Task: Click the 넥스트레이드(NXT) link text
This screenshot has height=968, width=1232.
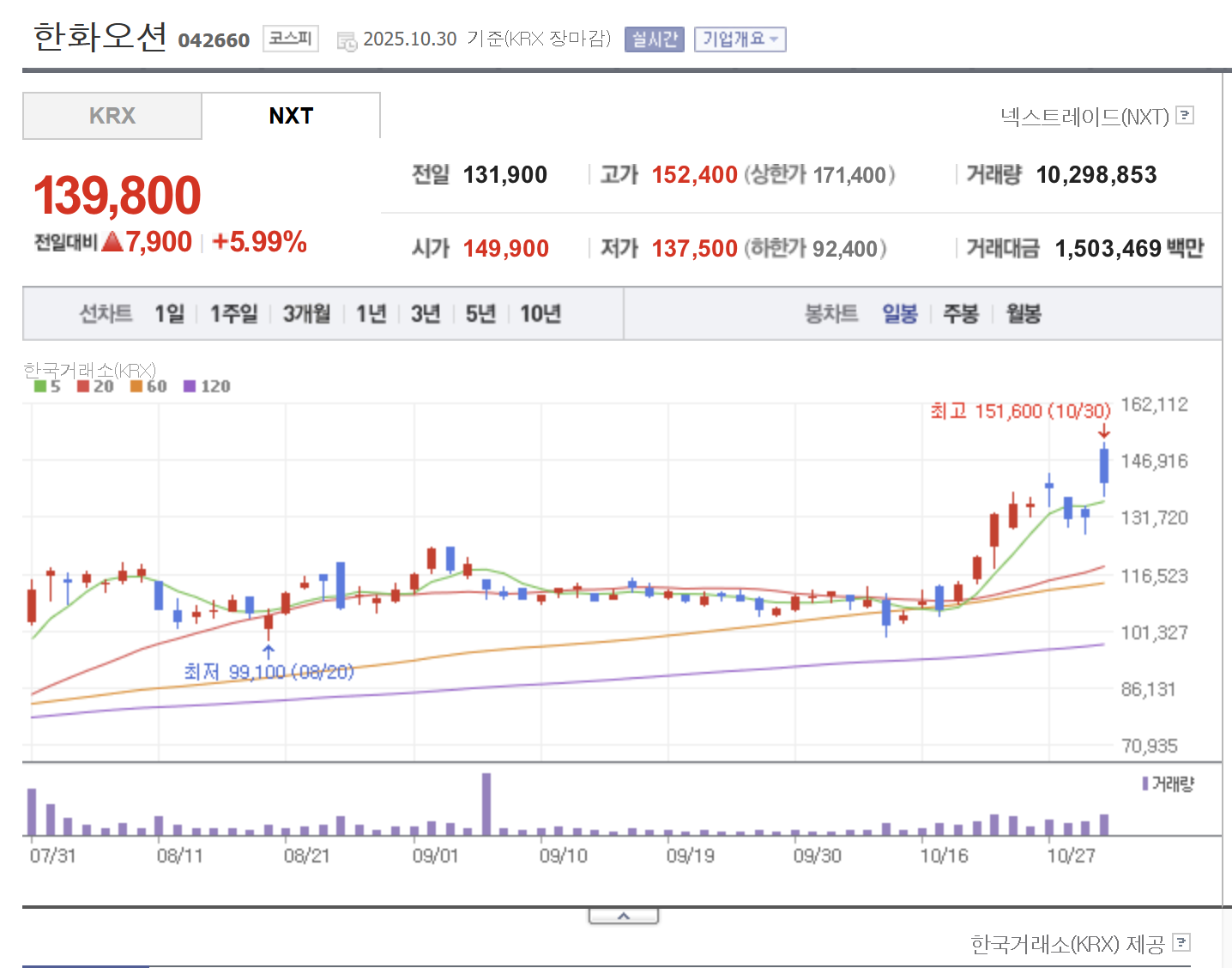Action: point(1084,117)
